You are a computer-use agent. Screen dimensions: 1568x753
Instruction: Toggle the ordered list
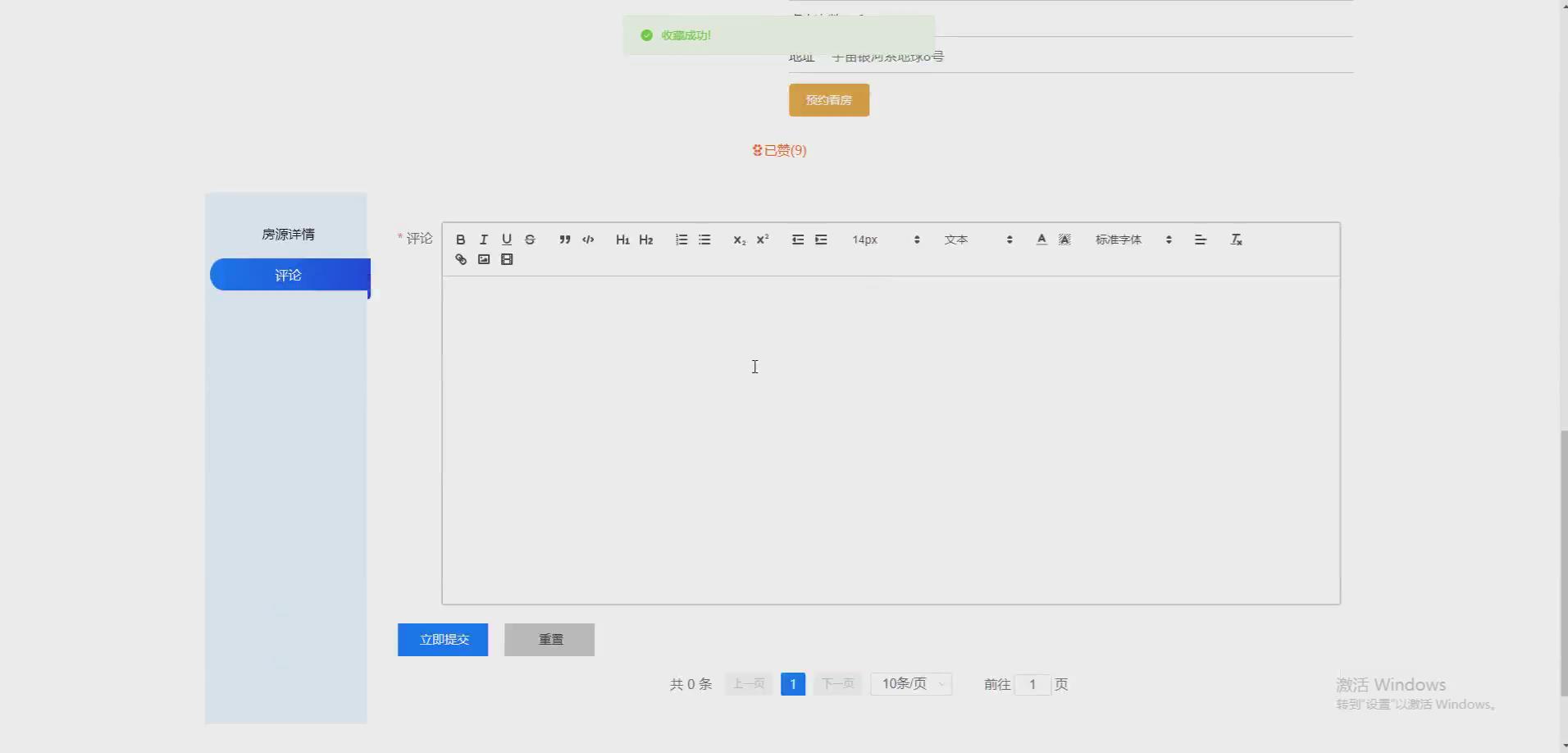click(x=681, y=239)
